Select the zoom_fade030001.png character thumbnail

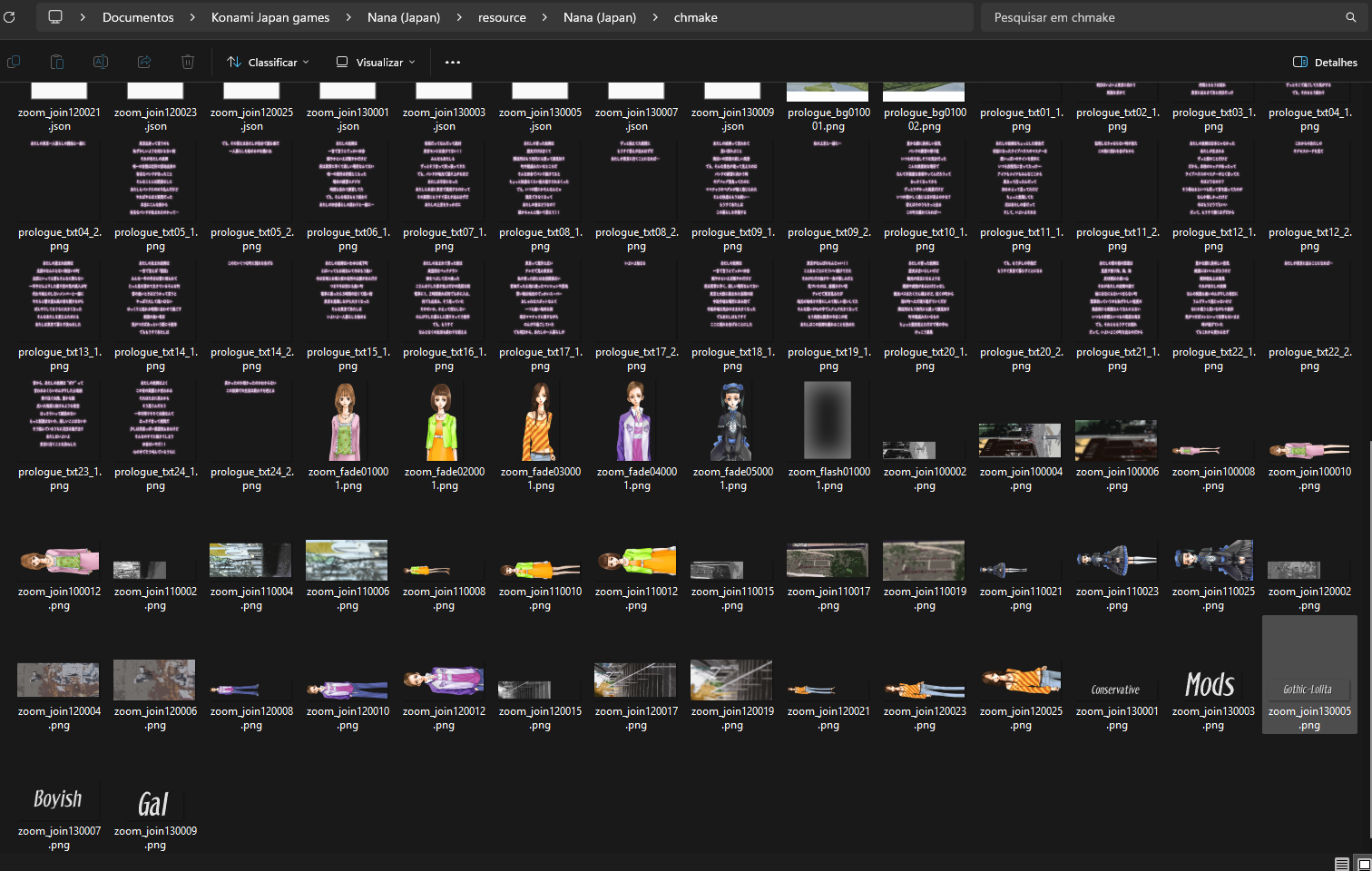[x=539, y=421]
